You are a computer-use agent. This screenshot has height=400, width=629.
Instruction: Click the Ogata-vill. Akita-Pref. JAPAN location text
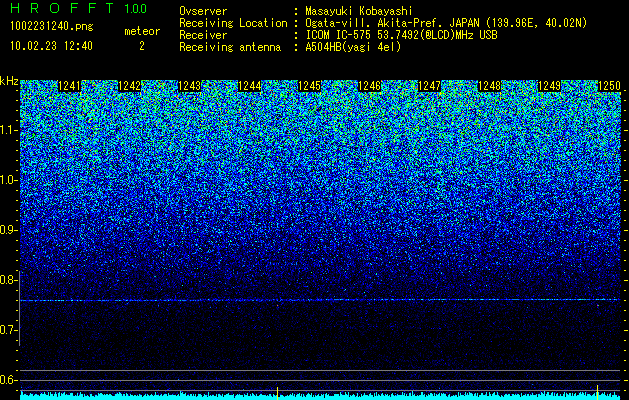tap(446, 23)
